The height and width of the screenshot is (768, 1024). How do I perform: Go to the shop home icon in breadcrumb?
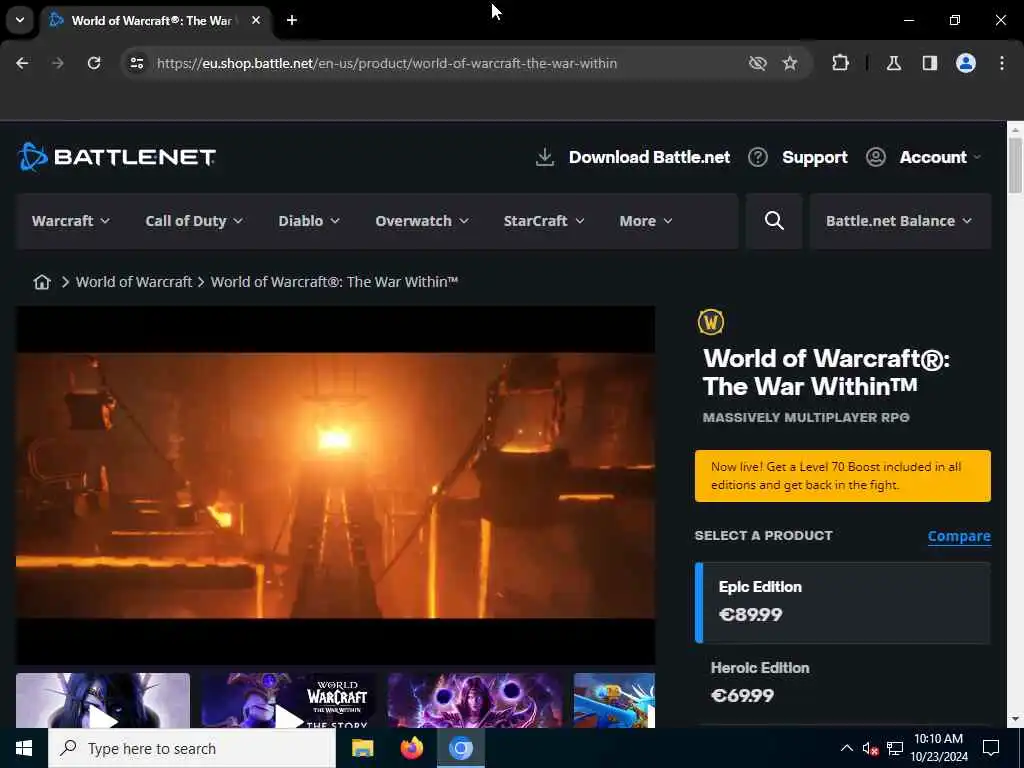[42, 282]
